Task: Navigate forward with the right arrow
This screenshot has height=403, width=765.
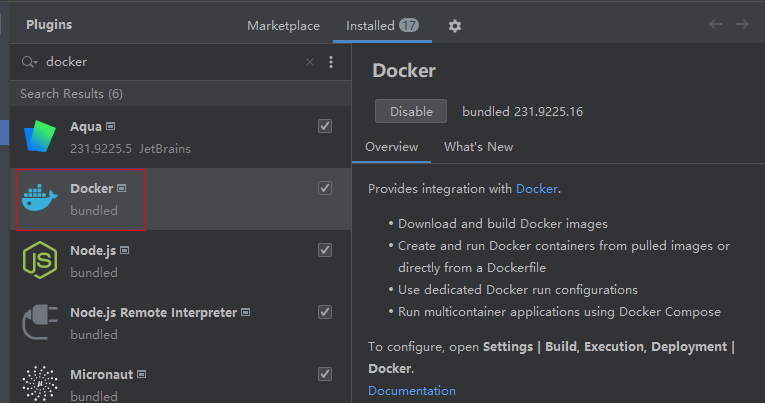Action: (742, 25)
